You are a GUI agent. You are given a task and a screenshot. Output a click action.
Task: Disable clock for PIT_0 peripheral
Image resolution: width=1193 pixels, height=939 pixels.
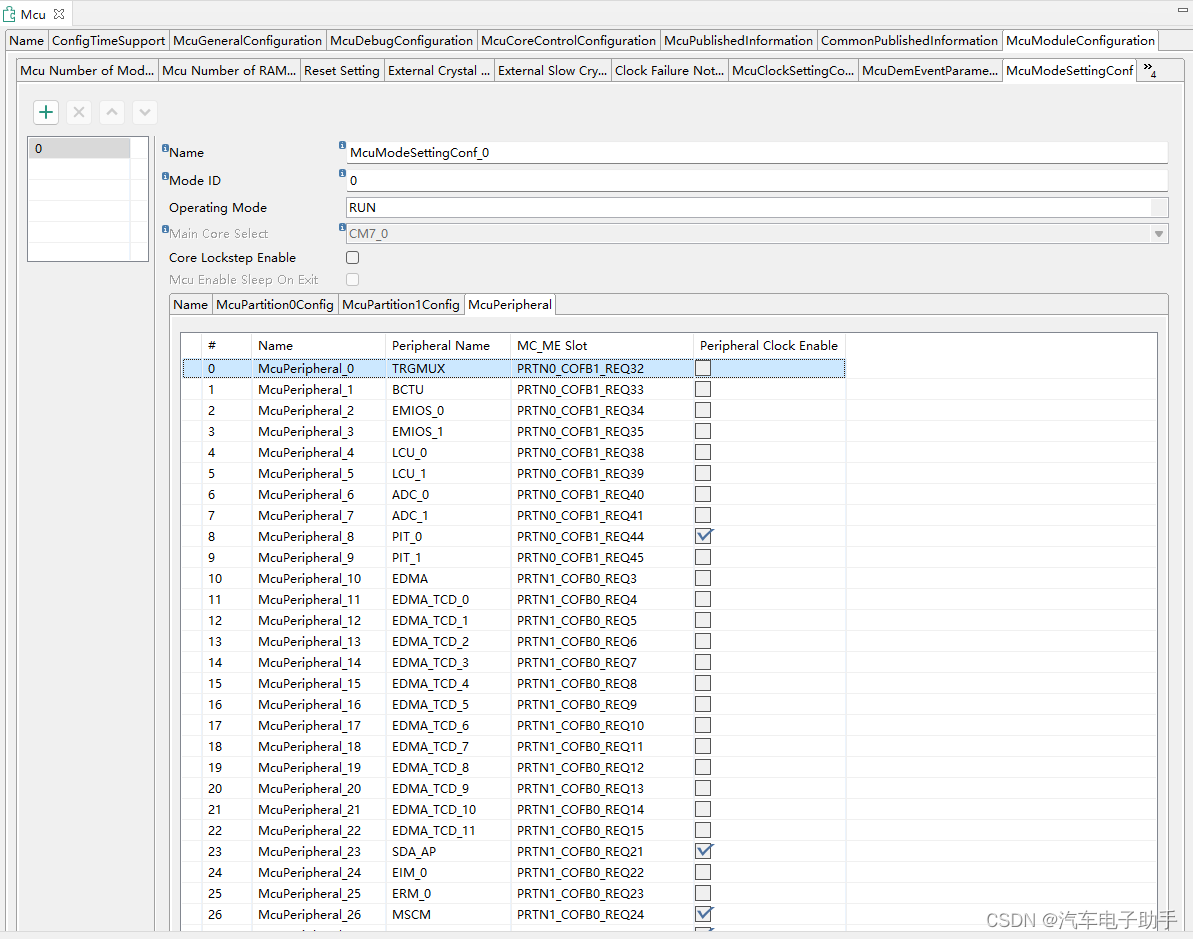(703, 536)
